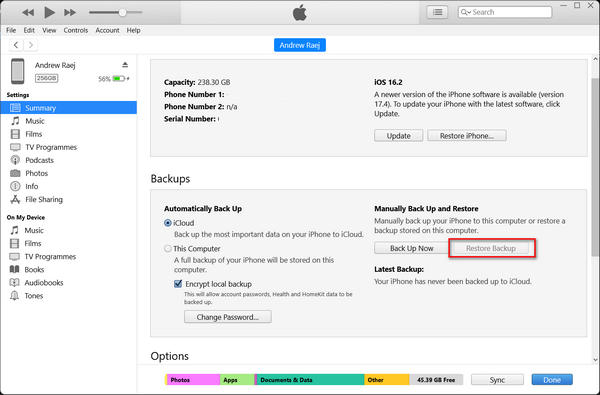600x395 pixels.
Task: Select the iCloud backup radio button
Action: point(168,223)
